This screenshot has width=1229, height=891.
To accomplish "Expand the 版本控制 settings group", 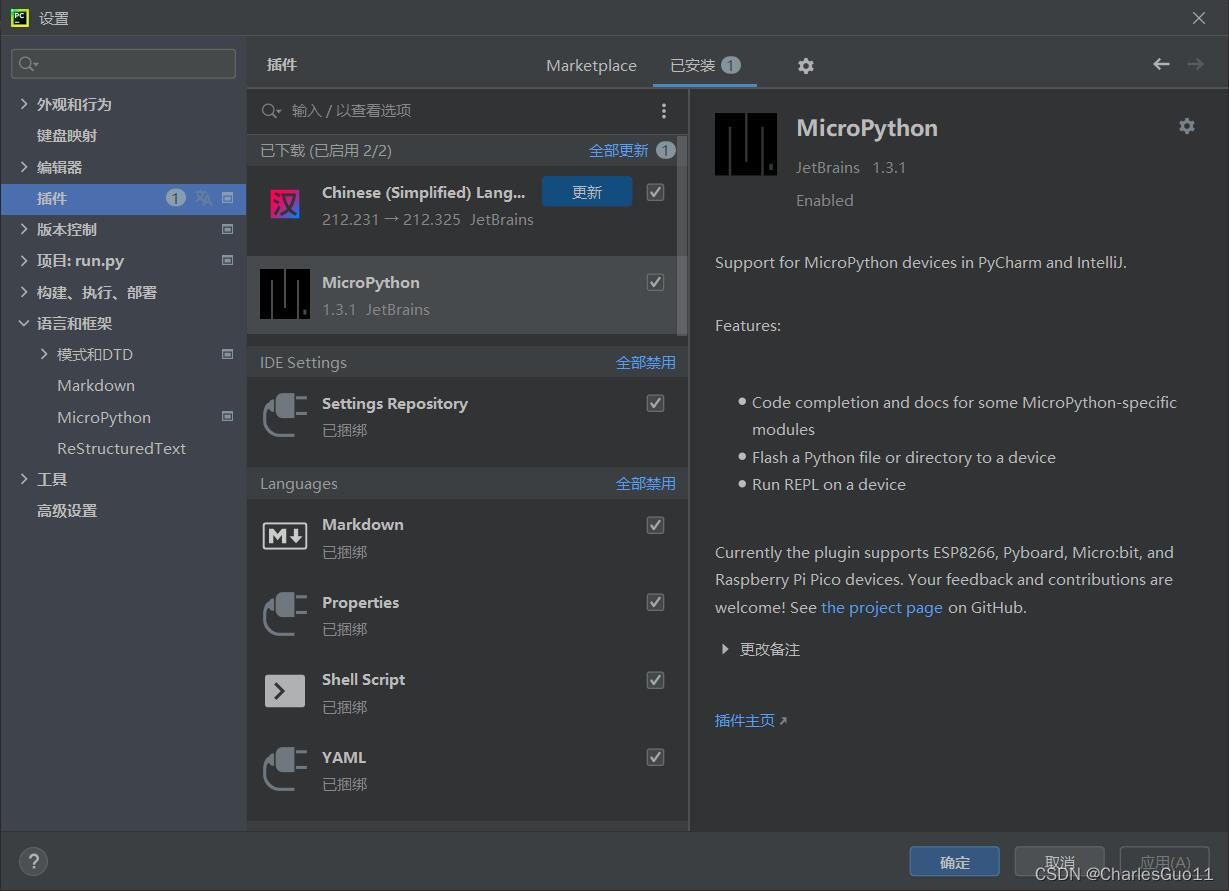I will [24, 229].
